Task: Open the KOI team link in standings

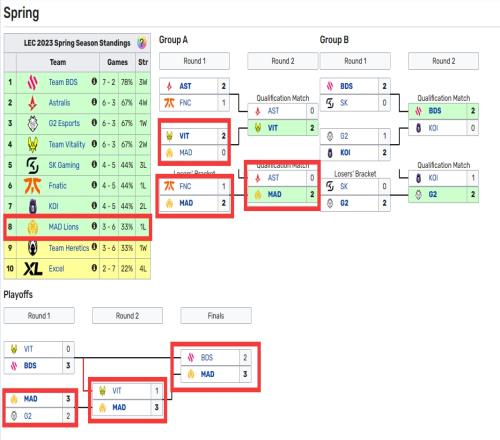Action: click(x=53, y=206)
